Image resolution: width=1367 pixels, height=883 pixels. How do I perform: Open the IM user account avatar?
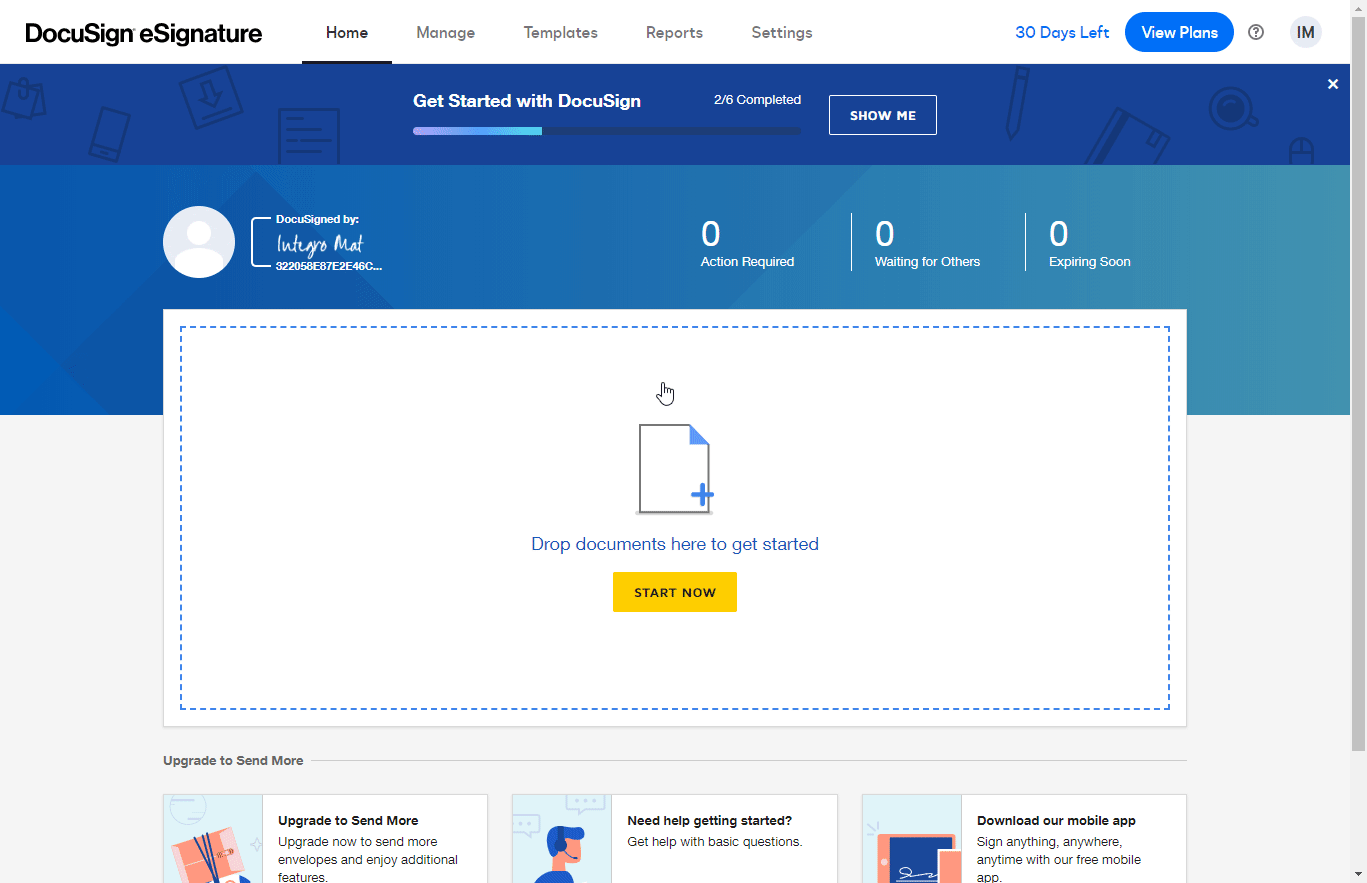(x=1305, y=32)
